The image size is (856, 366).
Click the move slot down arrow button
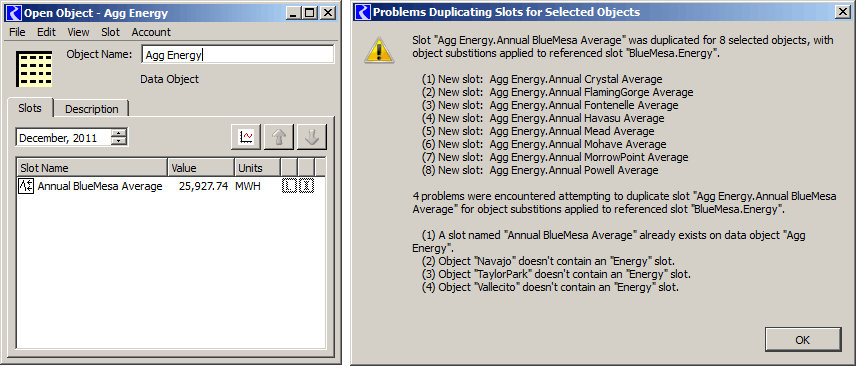(x=312, y=137)
